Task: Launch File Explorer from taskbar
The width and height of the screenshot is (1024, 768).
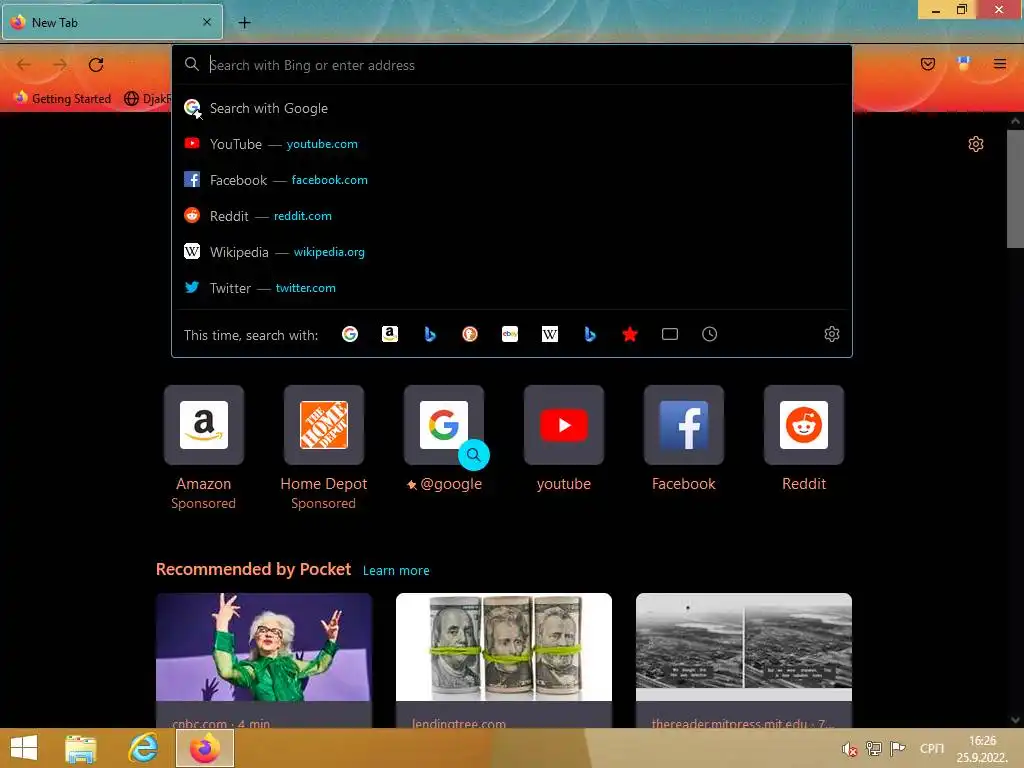Action: tap(81, 748)
